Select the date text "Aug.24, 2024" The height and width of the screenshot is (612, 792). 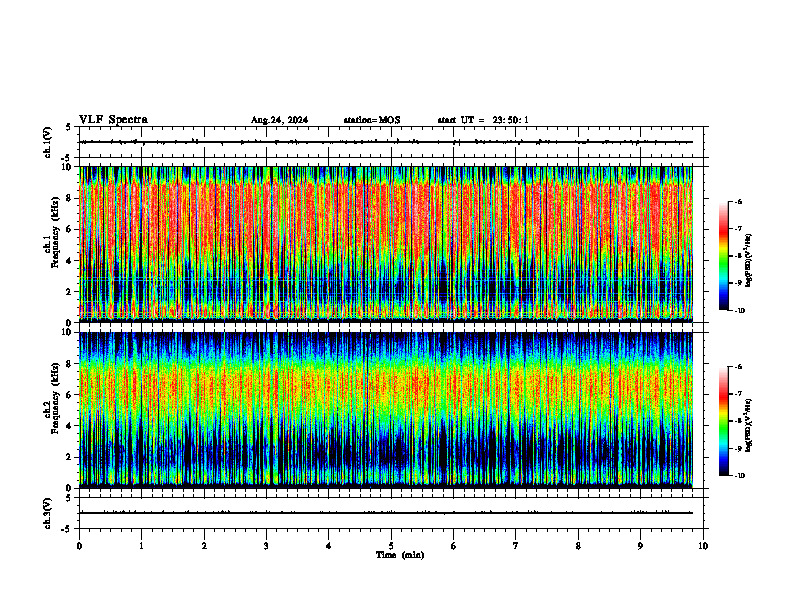point(279,120)
